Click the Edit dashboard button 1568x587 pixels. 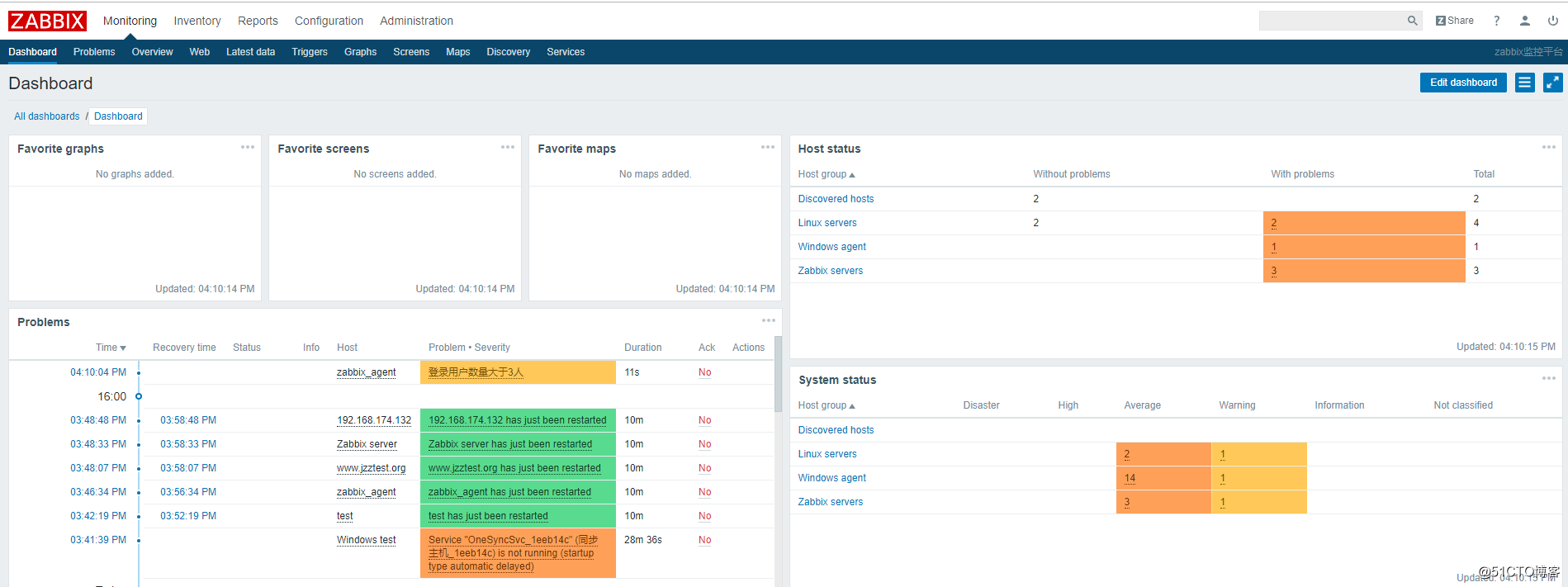click(x=1463, y=83)
